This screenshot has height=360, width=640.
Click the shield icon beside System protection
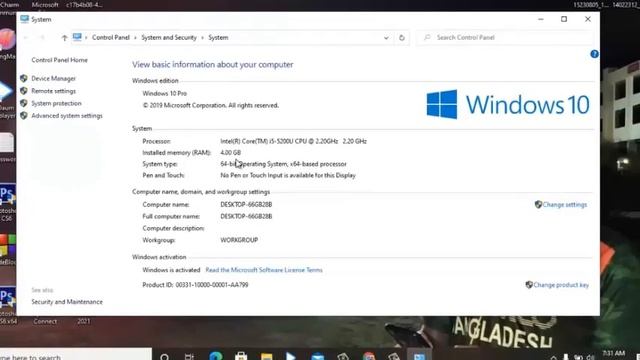click(x=24, y=103)
